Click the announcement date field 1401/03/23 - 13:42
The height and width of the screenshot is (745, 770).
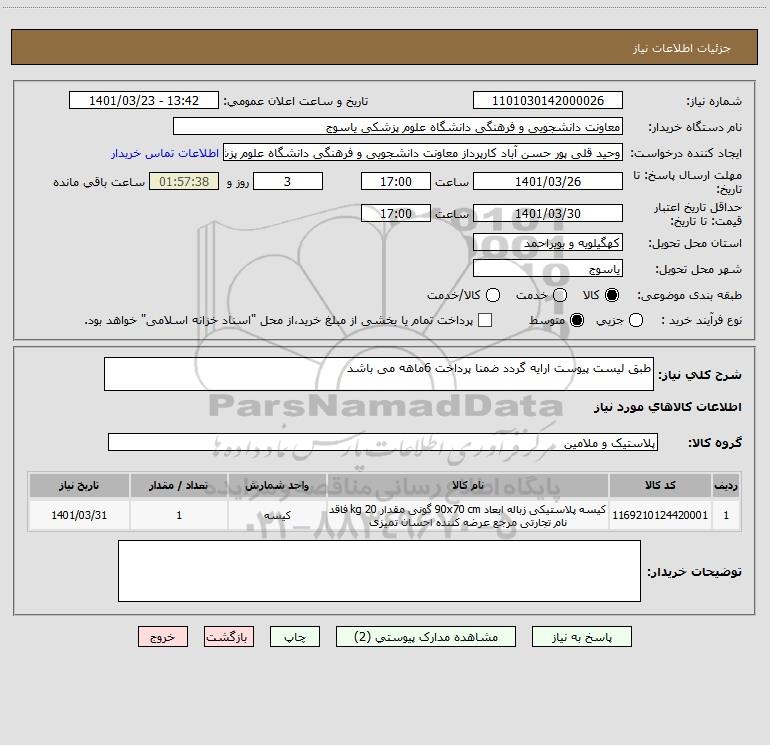click(144, 100)
